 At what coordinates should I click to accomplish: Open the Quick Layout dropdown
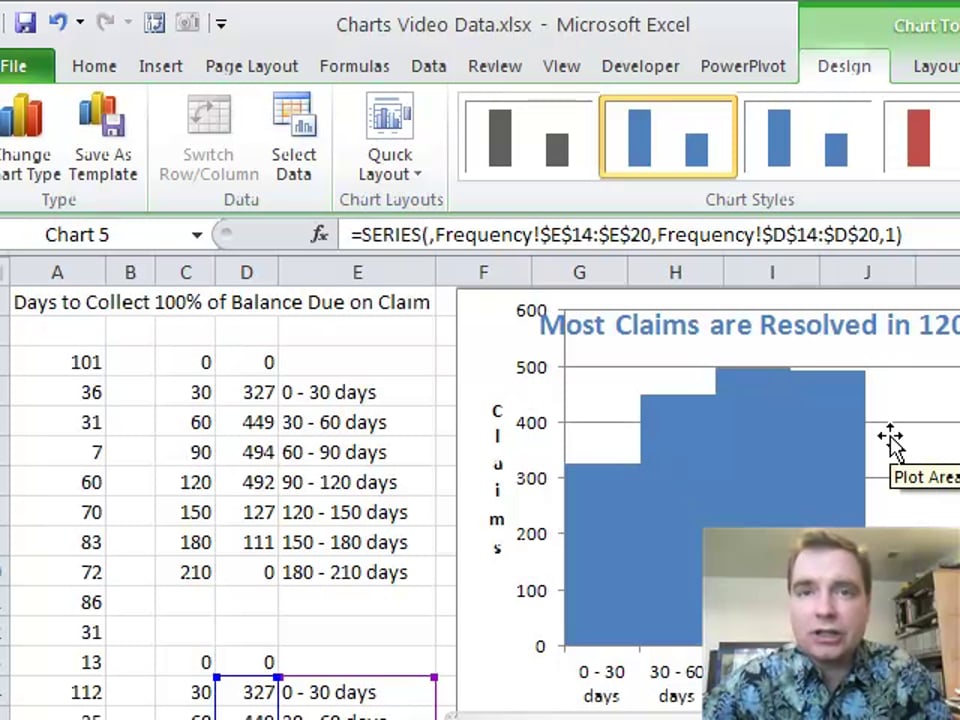390,137
